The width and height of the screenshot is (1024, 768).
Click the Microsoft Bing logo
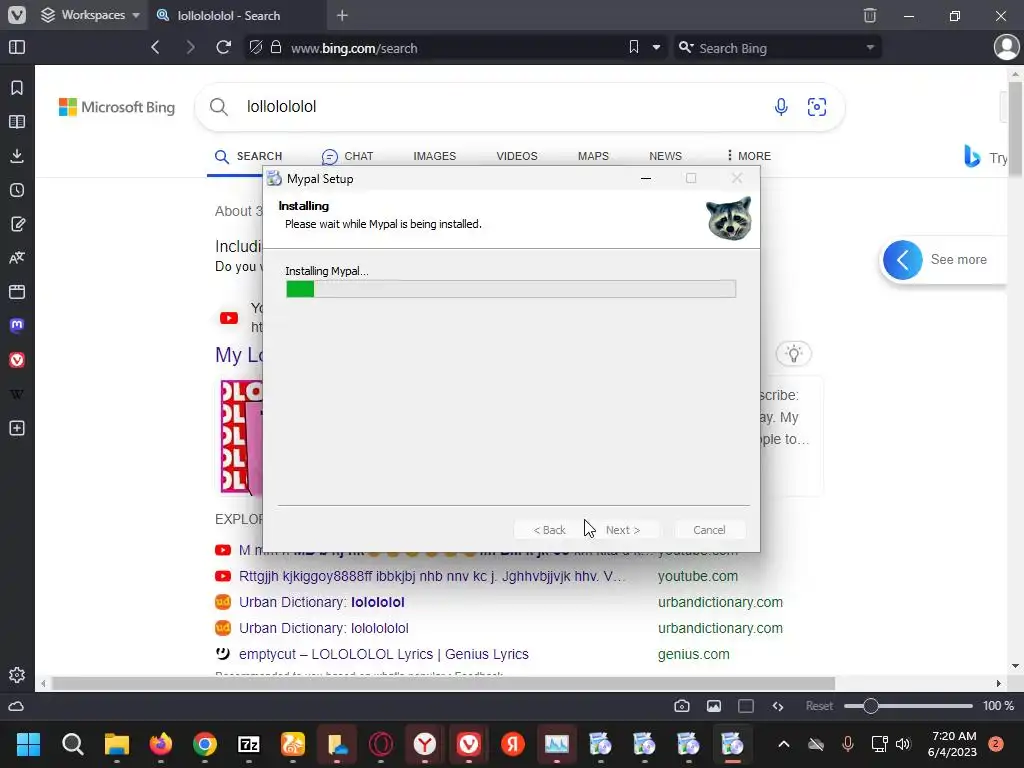pyautogui.click(x=117, y=107)
